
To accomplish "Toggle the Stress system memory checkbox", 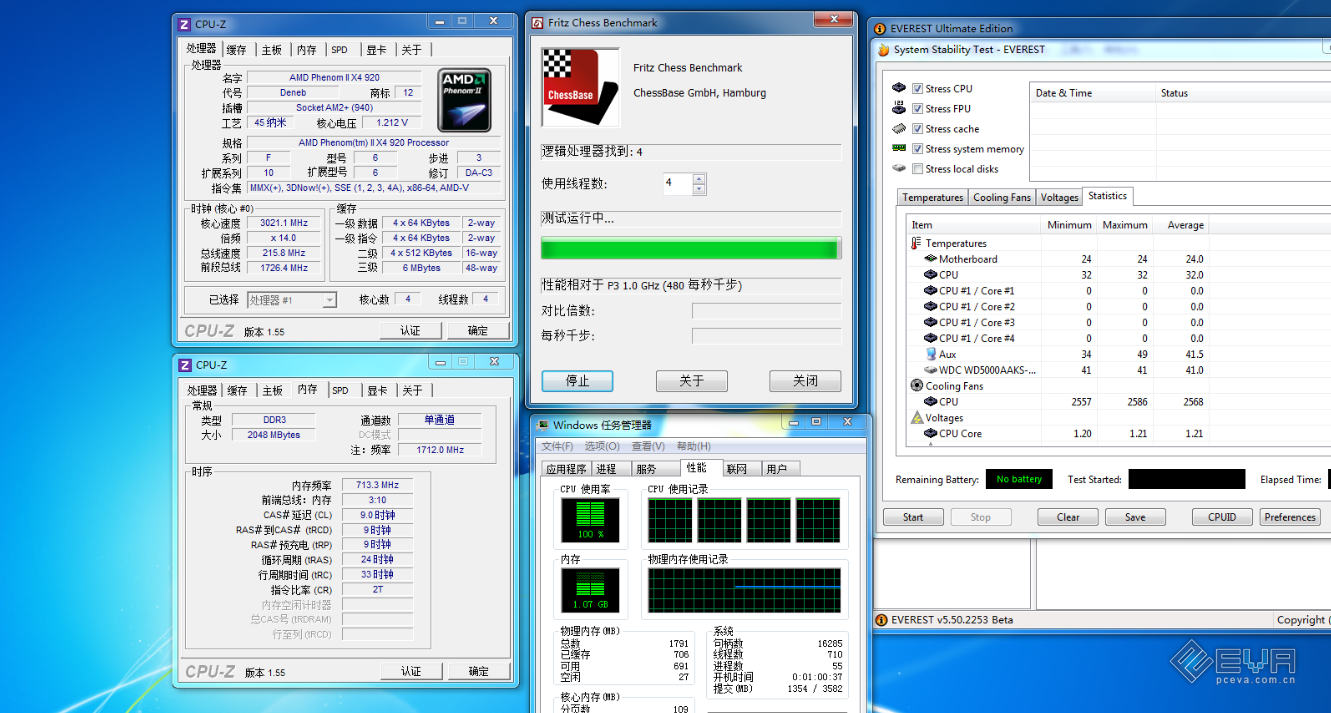I will [917, 149].
